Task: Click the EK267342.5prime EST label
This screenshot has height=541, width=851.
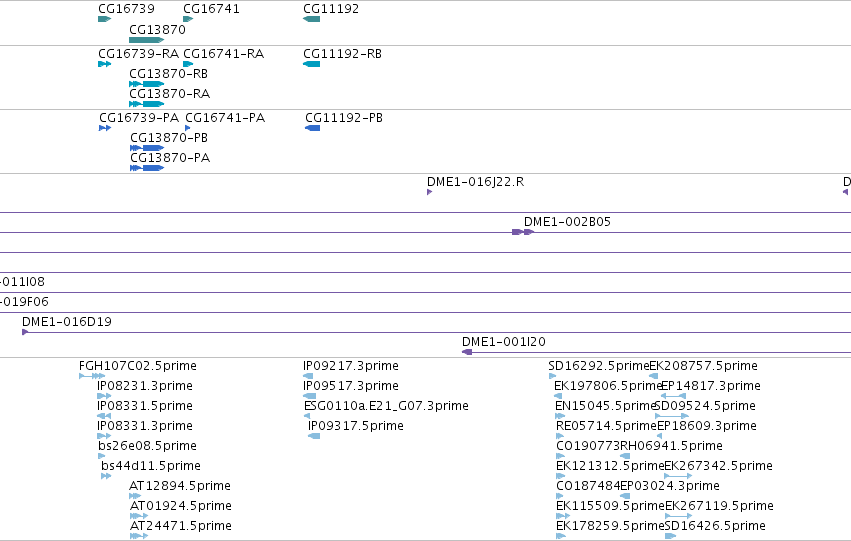Action: 719,466
